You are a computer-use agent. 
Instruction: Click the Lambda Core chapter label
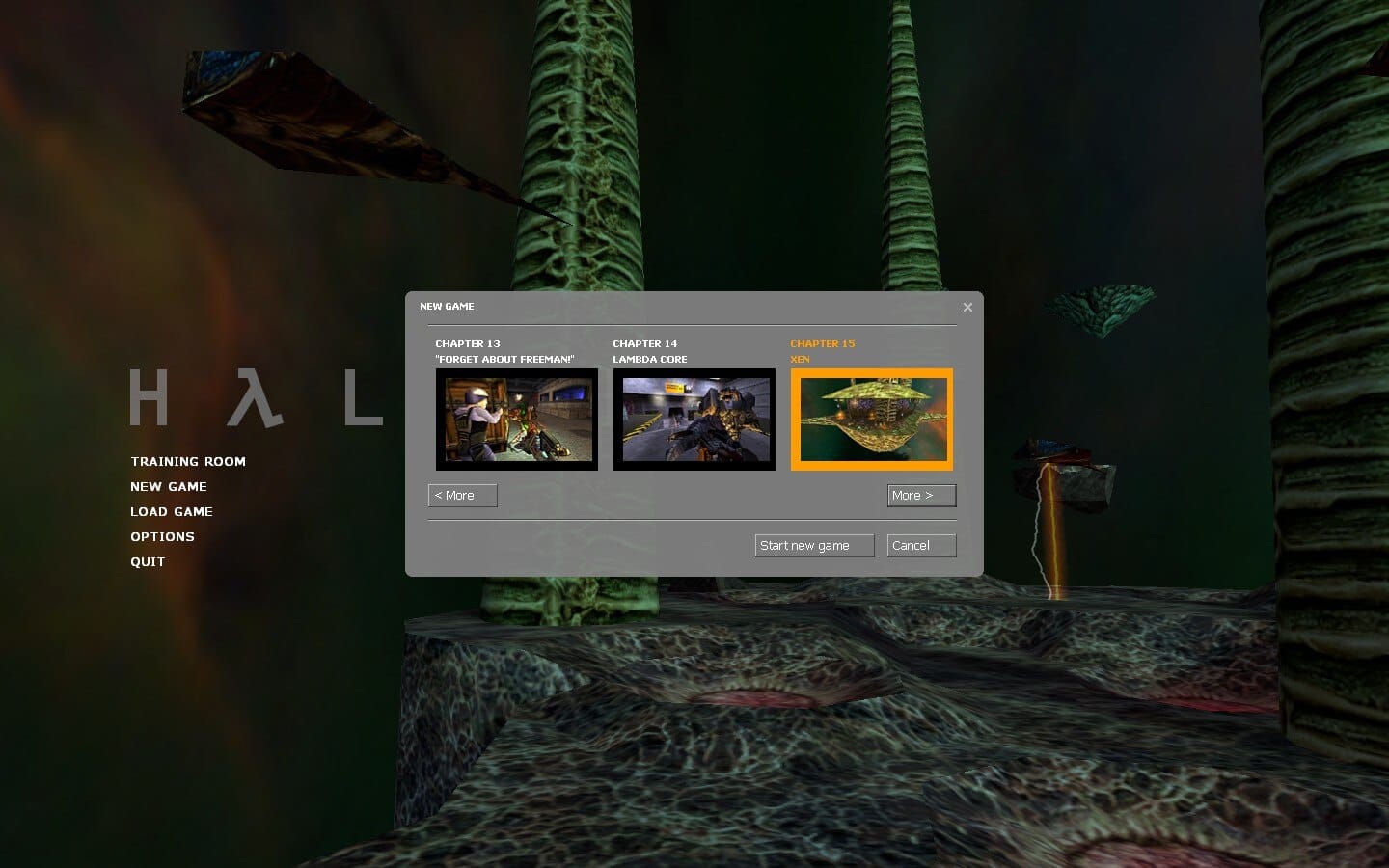coord(650,359)
